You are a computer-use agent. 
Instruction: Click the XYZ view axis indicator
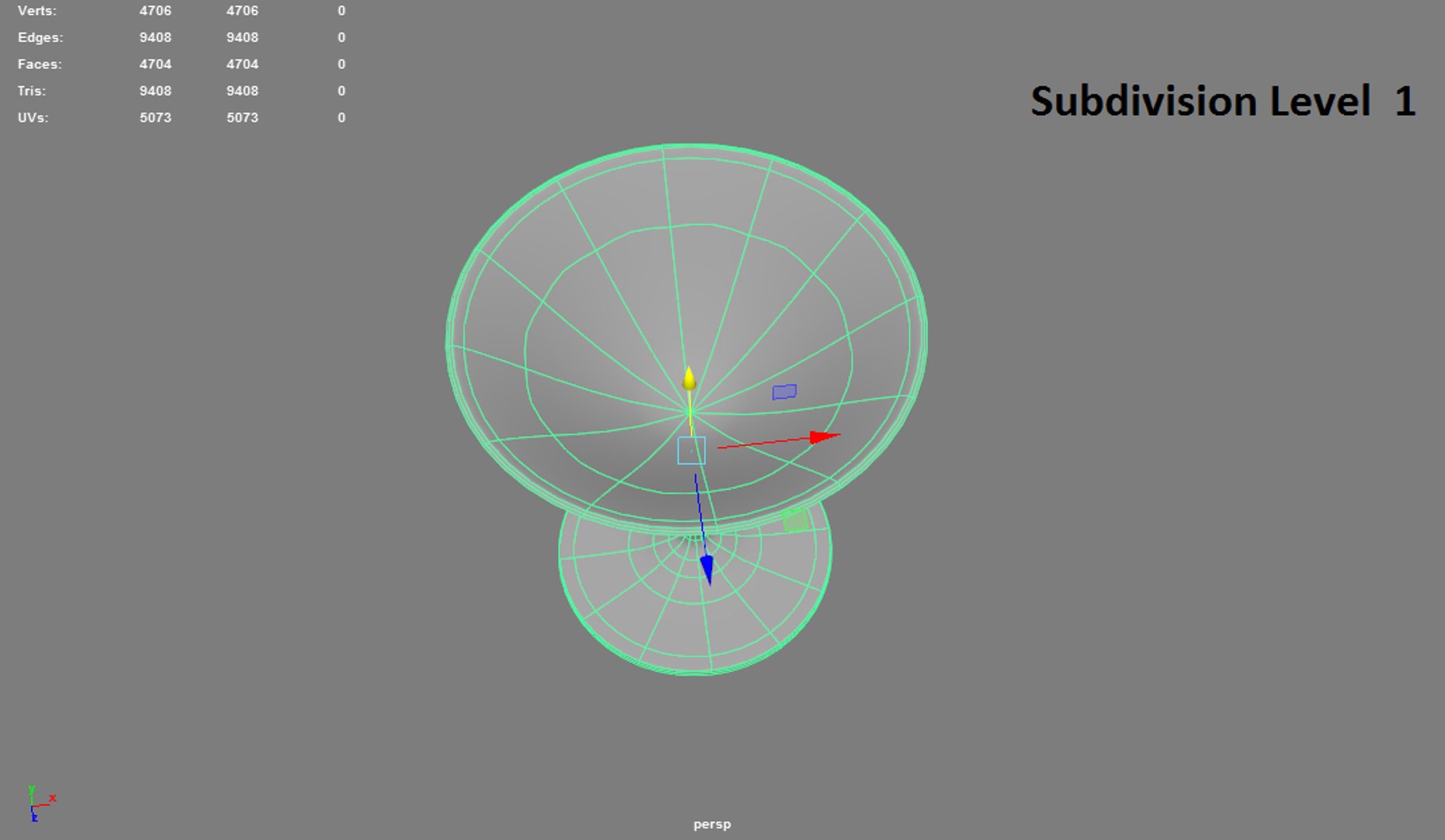[x=40, y=803]
